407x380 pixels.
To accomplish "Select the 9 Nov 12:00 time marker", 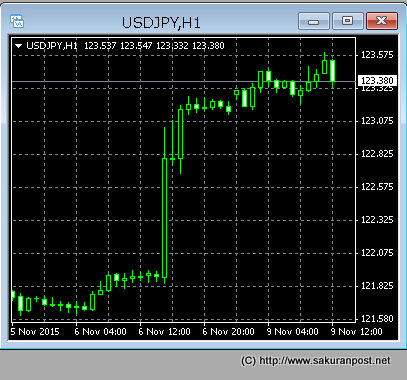I will (356, 332).
